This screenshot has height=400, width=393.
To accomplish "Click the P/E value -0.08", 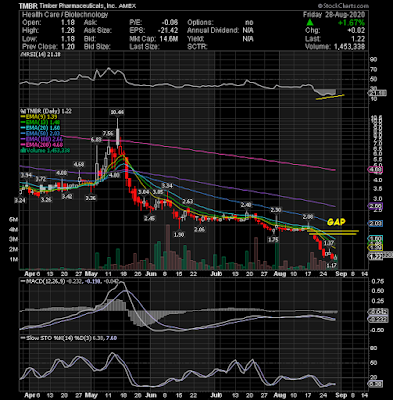I will [x=169, y=22].
